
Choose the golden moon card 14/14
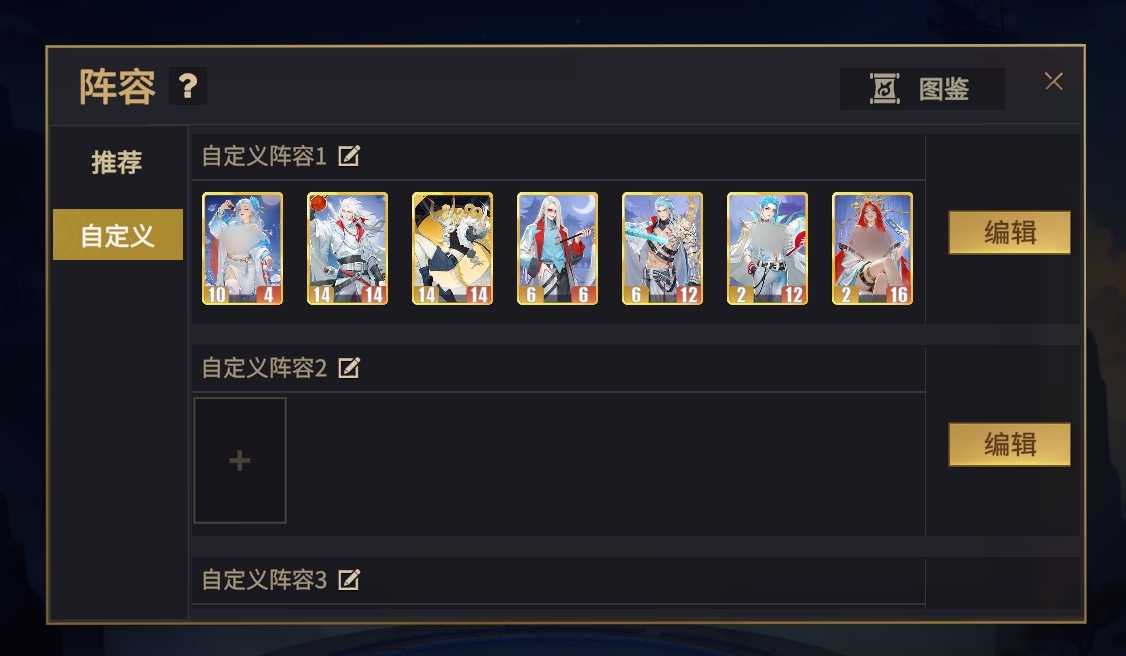pyautogui.click(x=452, y=248)
